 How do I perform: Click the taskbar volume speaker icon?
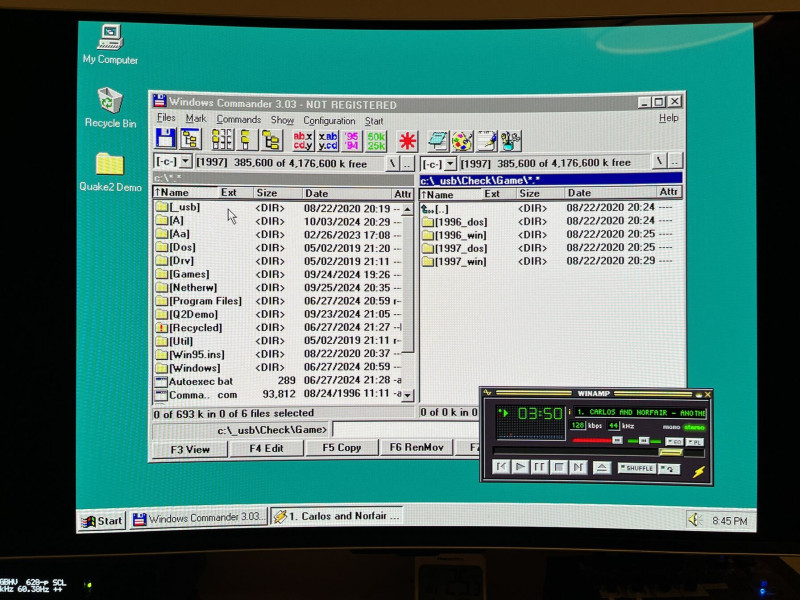pos(694,520)
